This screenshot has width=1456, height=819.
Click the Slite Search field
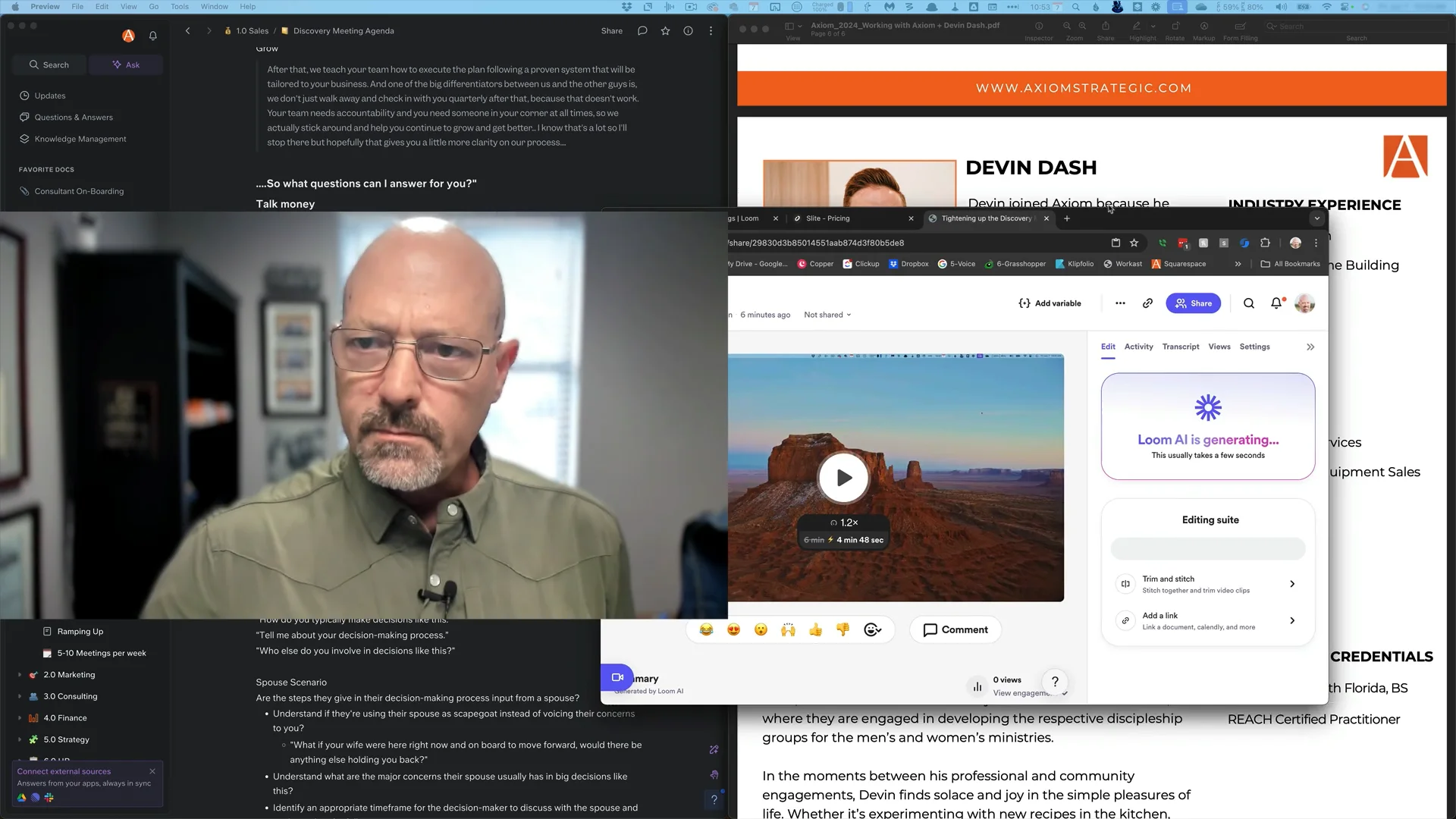(49, 65)
